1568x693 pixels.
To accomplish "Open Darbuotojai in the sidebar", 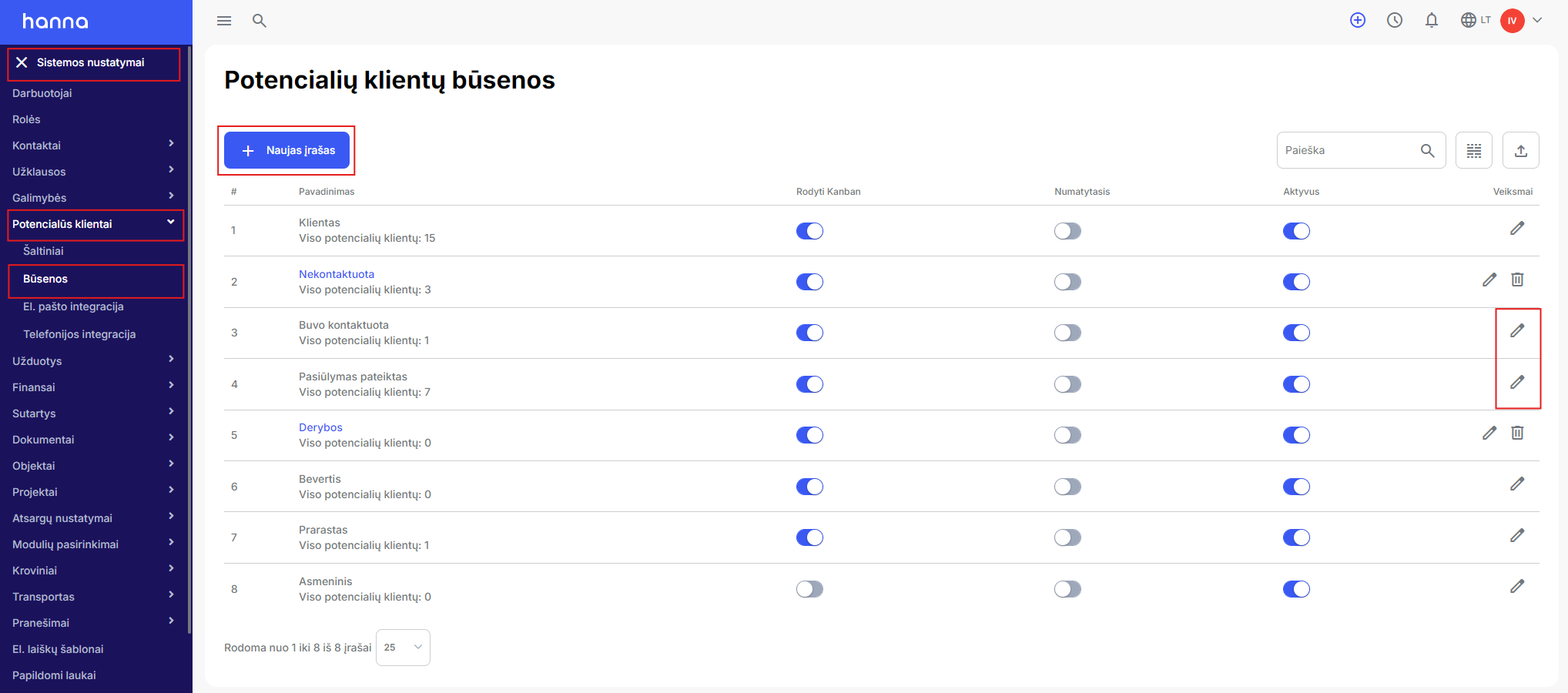I will click(x=42, y=93).
